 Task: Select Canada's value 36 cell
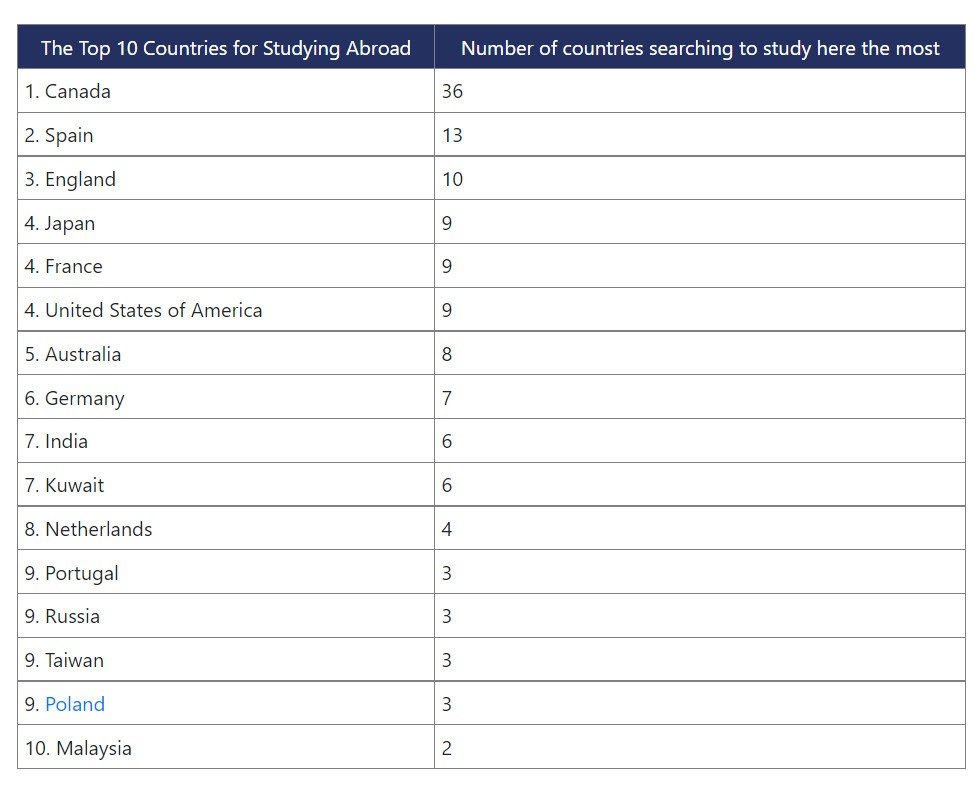(700, 91)
